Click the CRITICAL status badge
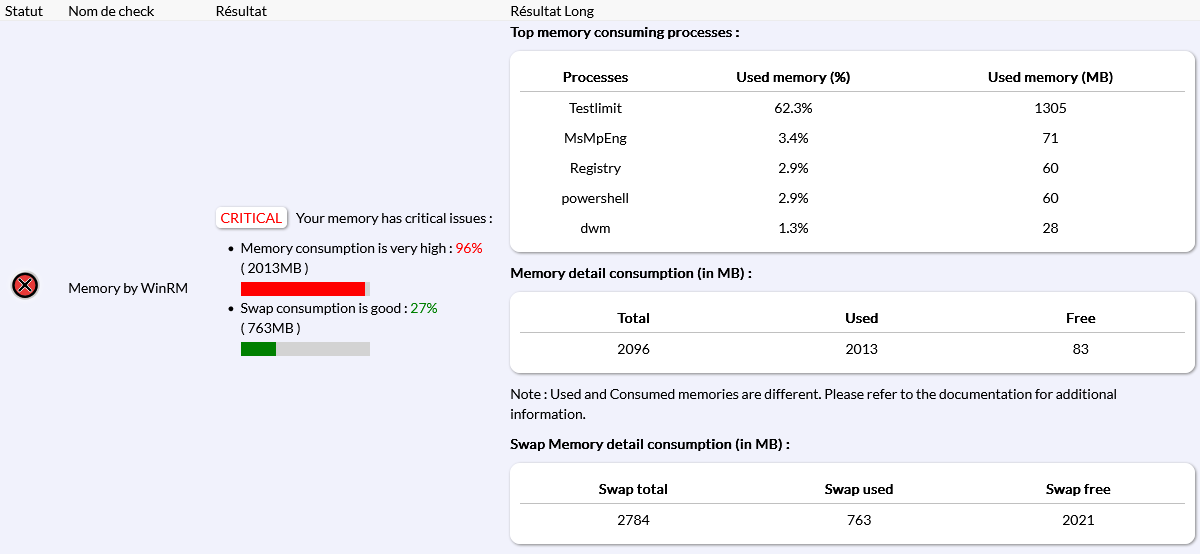 click(251, 218)
